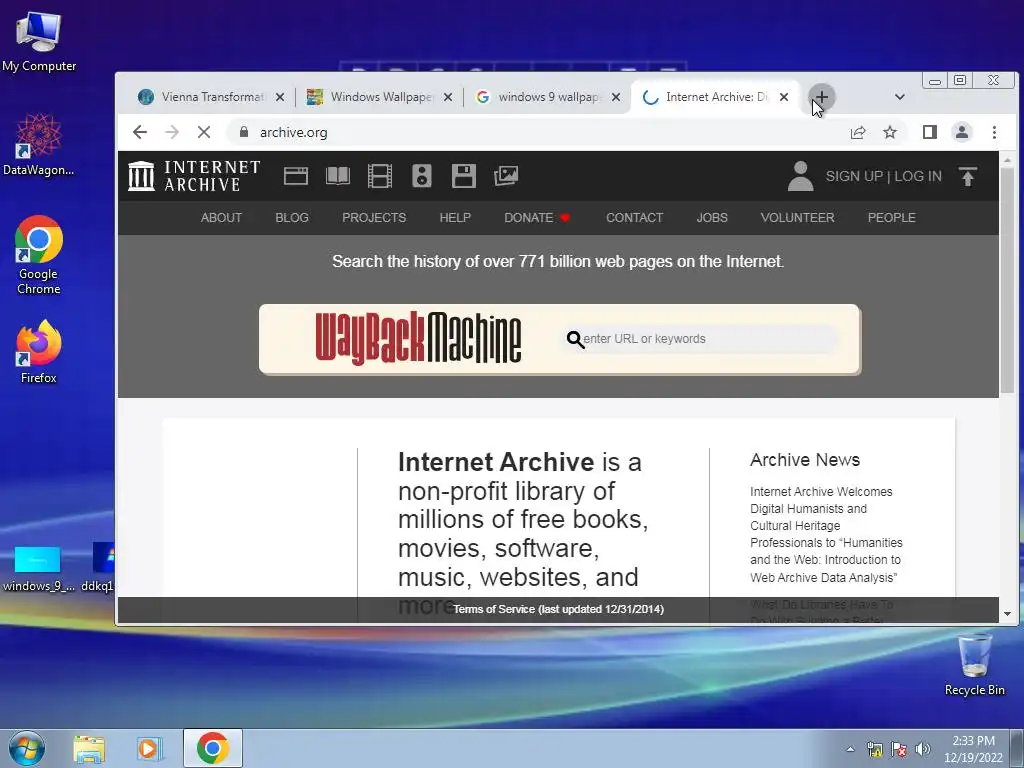The width and height of the screenshot is (1024, 768).
Task: Close the Windows Wallpaper tab
Action: pos(448,97)
